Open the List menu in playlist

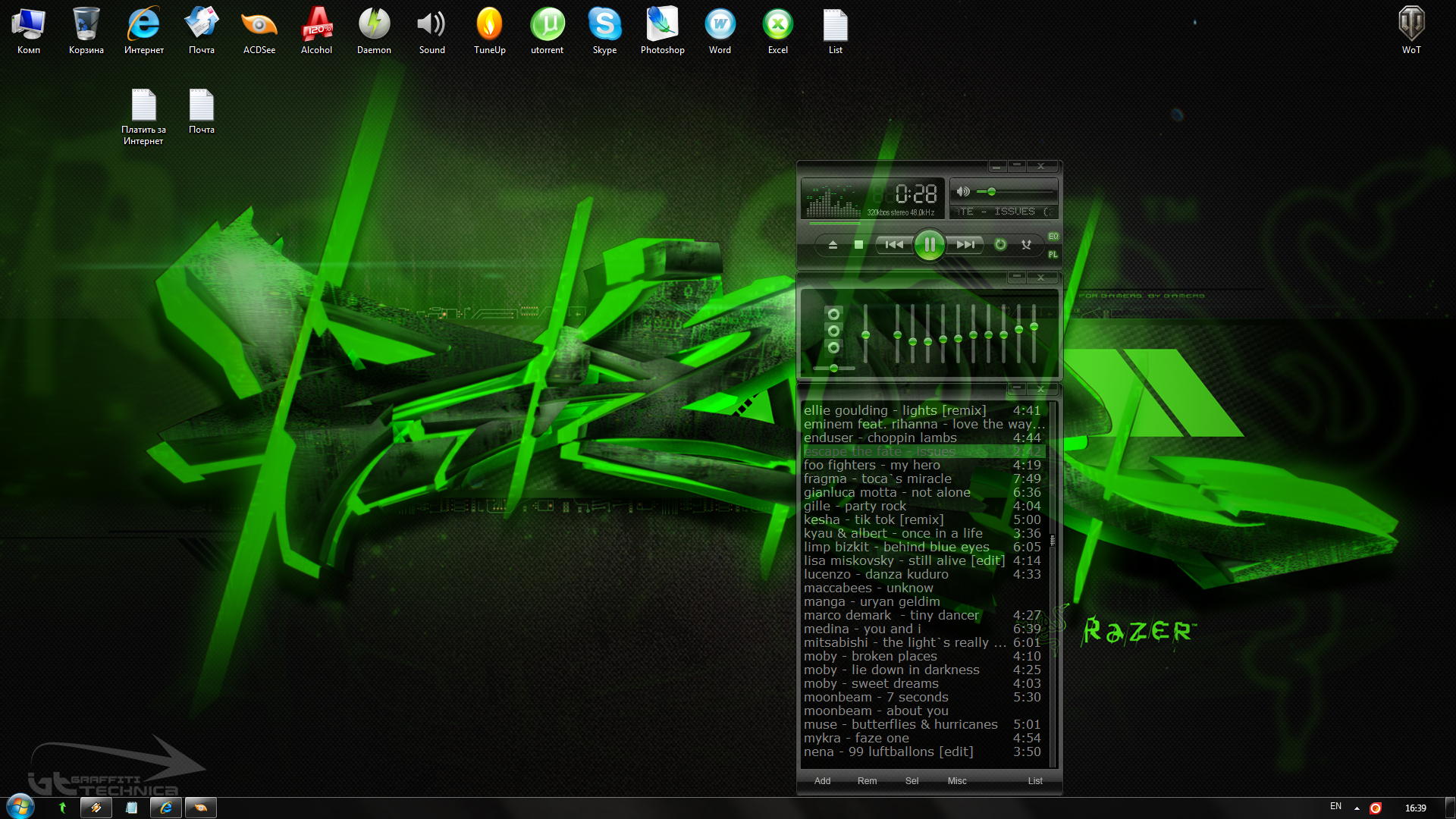(x=1035, y=781)
